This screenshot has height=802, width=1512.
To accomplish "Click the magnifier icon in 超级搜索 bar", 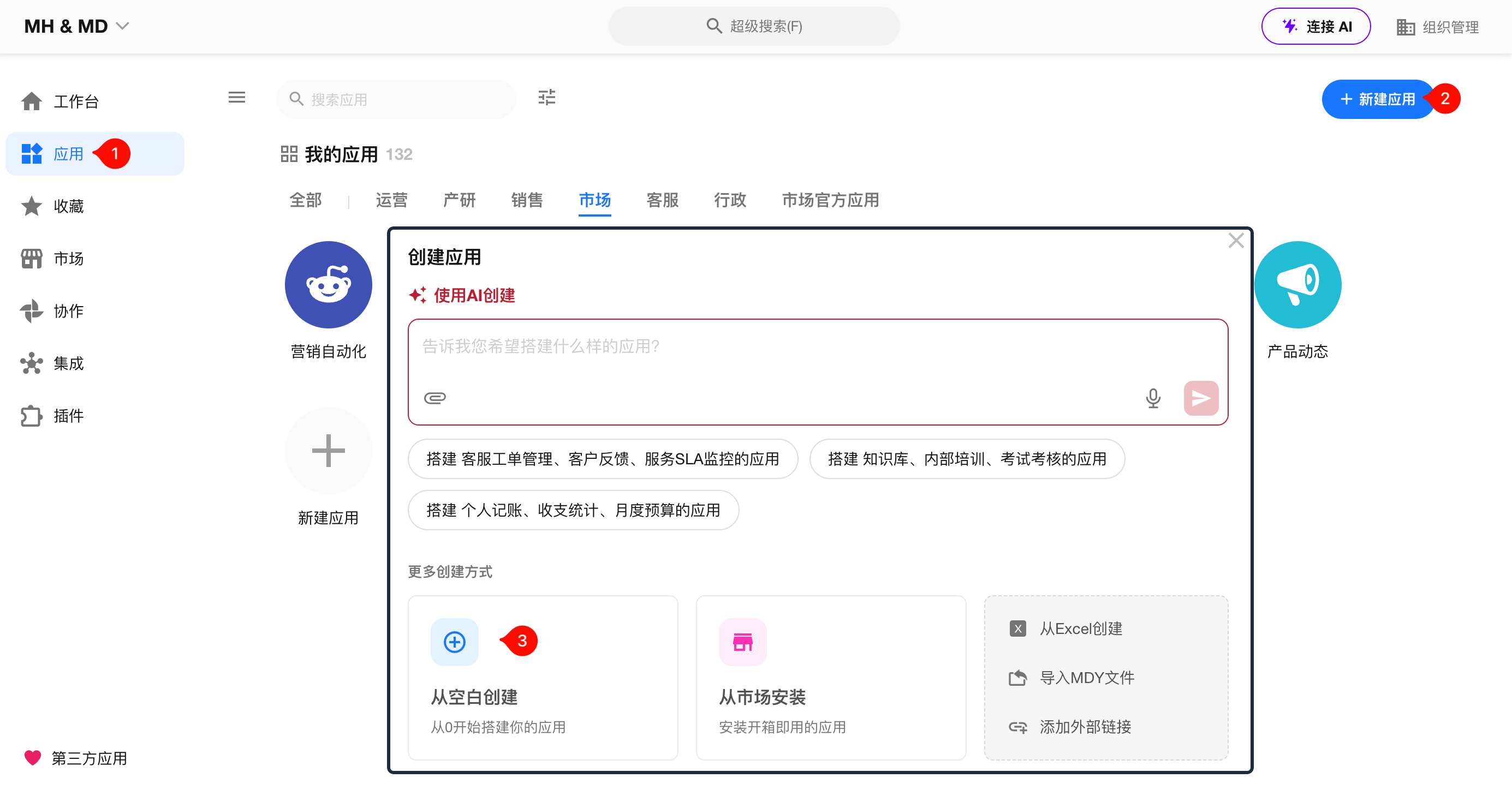I will 714,26.
